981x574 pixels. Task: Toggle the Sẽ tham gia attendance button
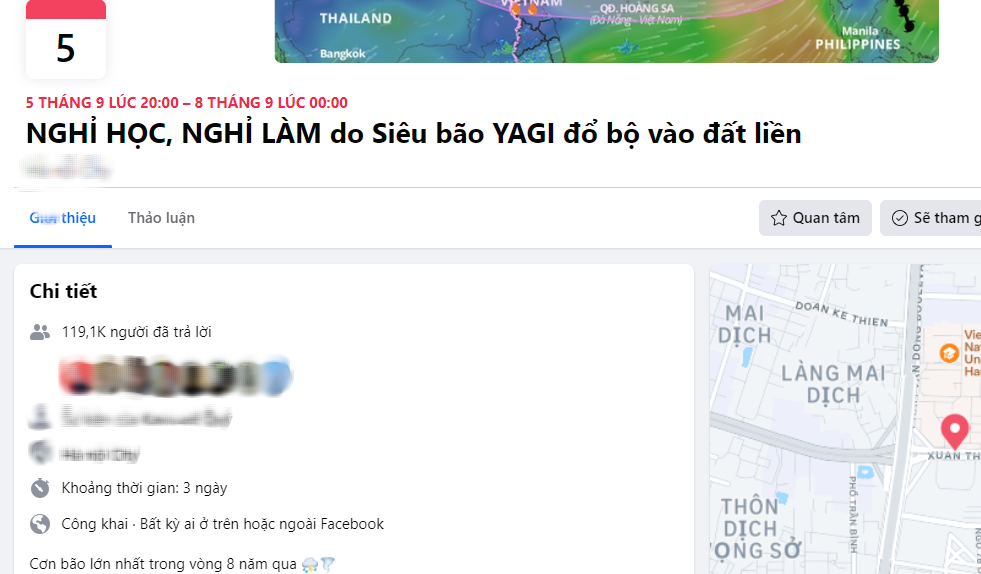pyautogui.click(x=930, y=218)
